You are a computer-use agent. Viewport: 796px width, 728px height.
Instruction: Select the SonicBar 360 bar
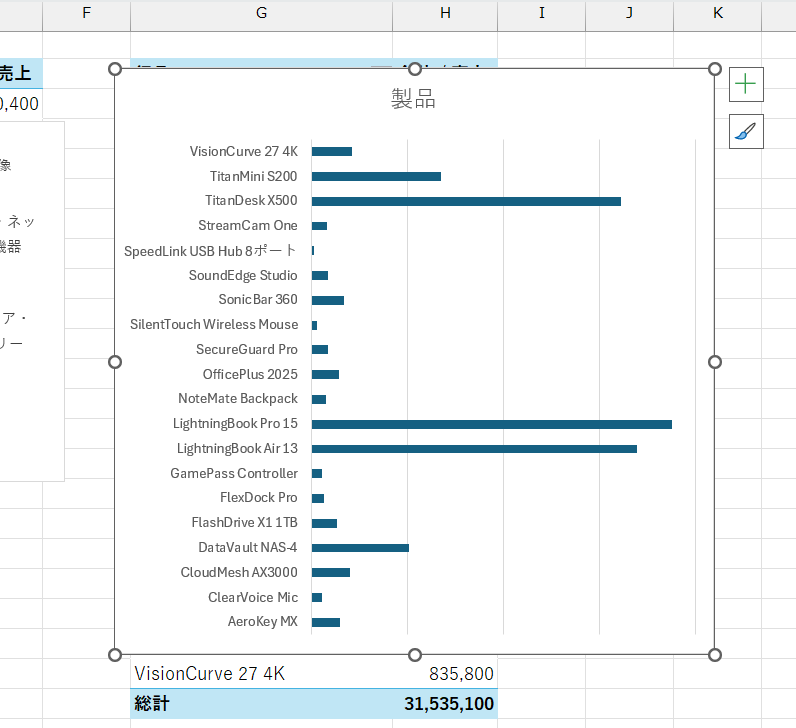[327, 301]
